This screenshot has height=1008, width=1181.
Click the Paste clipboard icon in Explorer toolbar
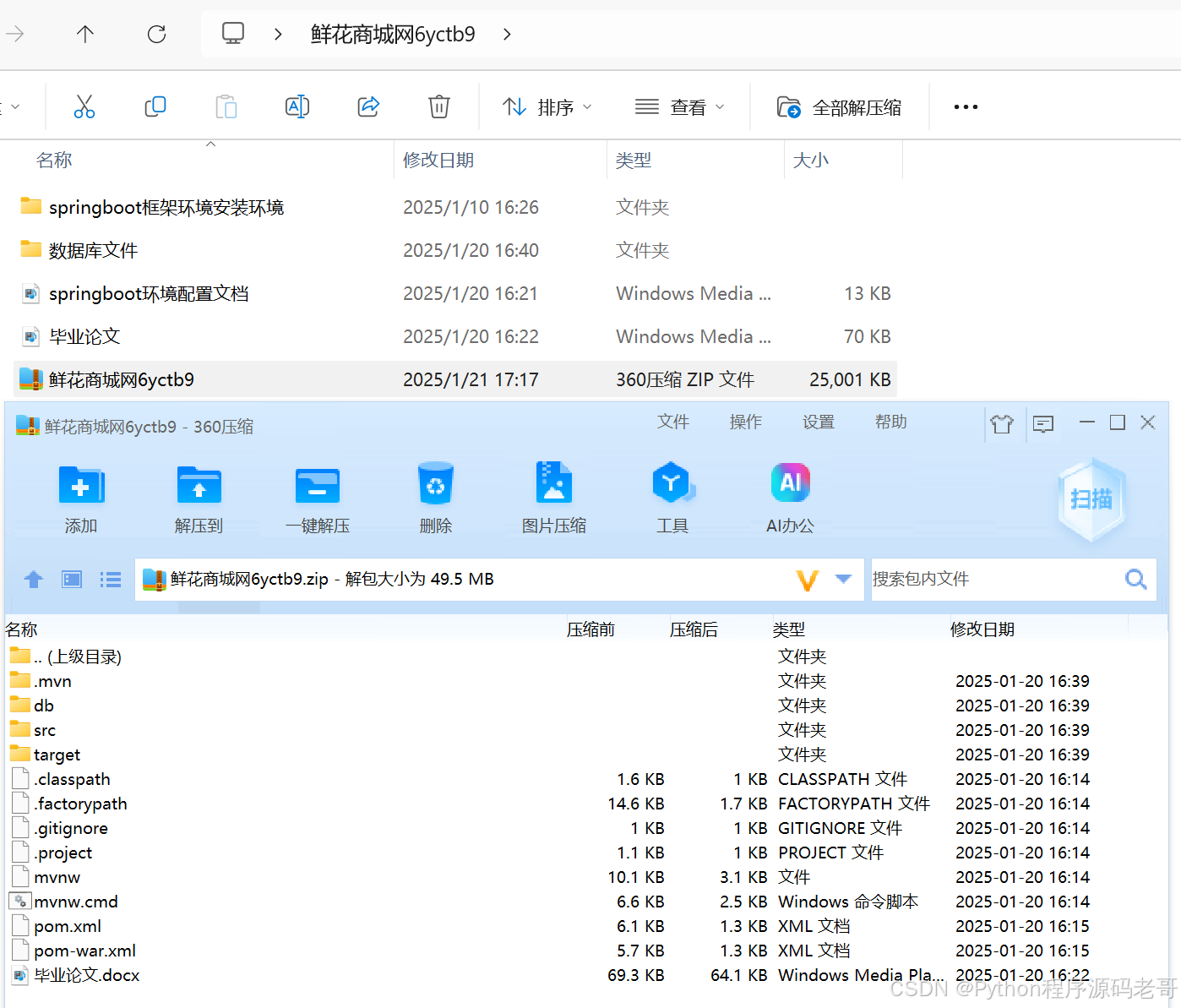[x=226, y=106]
